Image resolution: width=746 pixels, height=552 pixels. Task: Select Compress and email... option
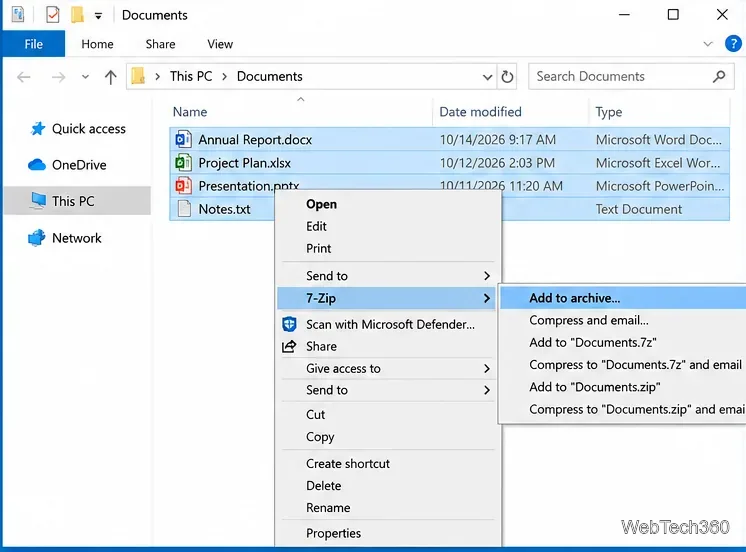[x=623, y=320]
